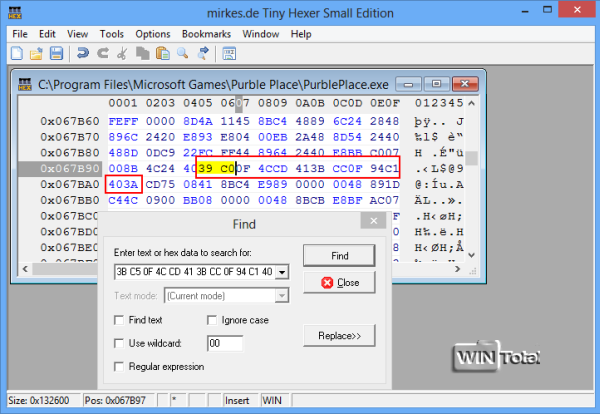Maximize the Tiny Hexer main window
Viewport: 600px width, 414px height.
(548, 10)
